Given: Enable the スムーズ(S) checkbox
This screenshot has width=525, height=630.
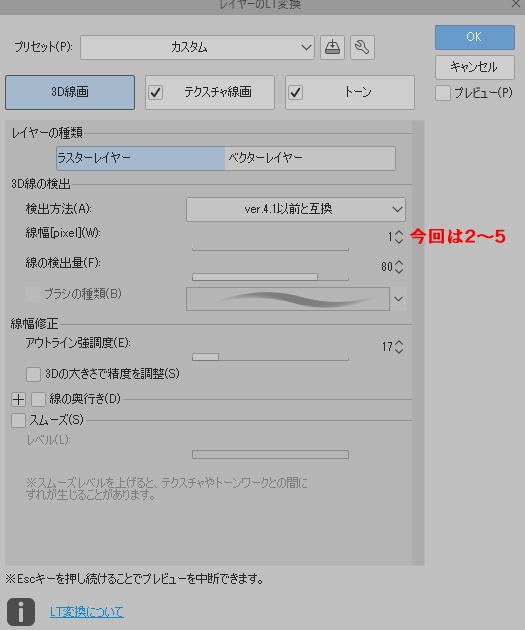Looking at the screenshot, I should (x=18, y=421).
